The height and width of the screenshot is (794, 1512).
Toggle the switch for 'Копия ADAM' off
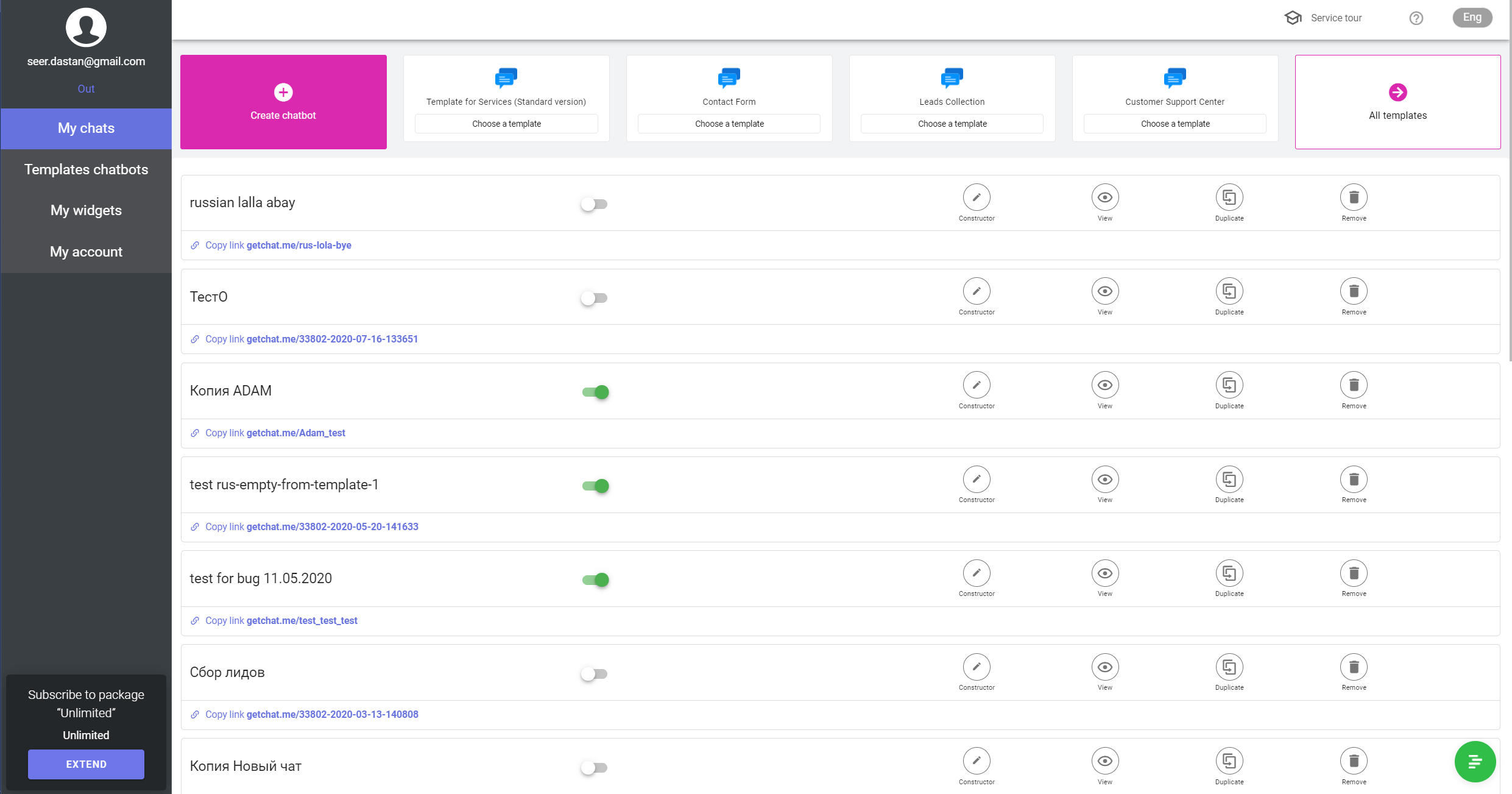click(x=596, y=392)
